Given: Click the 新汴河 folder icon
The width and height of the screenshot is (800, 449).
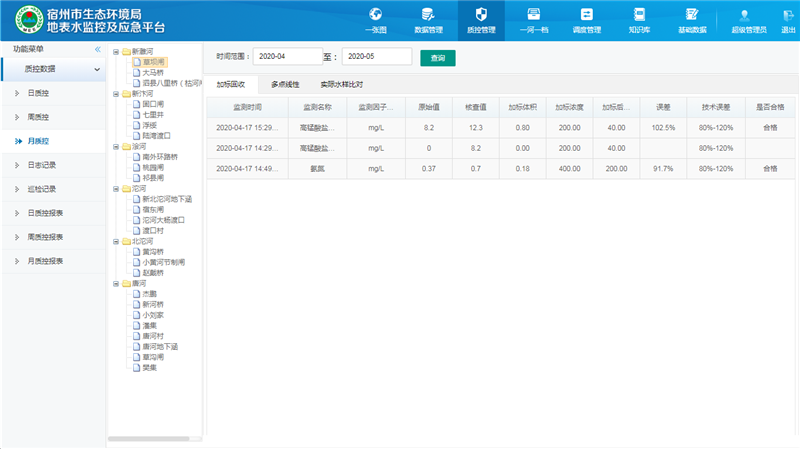Looking at the screenshot, I should tap(126, 94).
